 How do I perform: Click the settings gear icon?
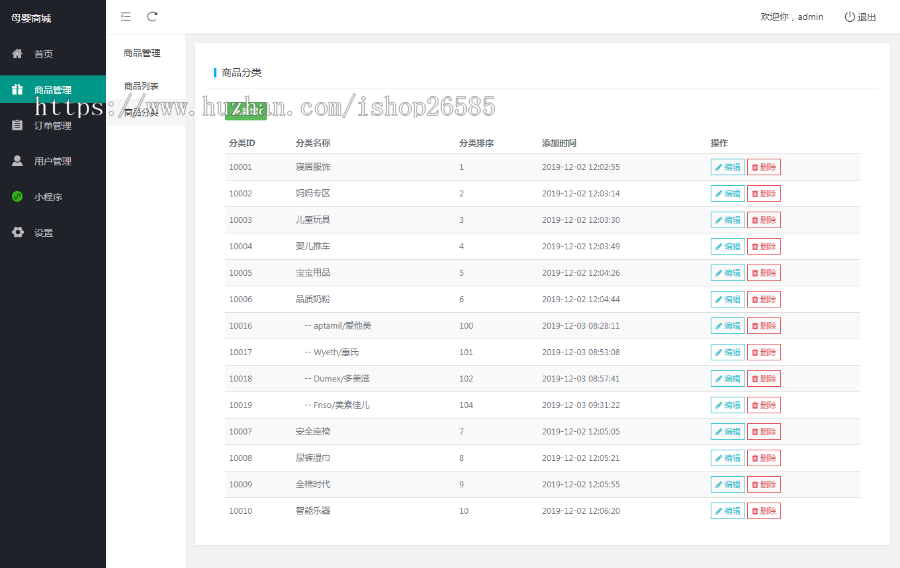pyautogui.click(x=18, y=232)
